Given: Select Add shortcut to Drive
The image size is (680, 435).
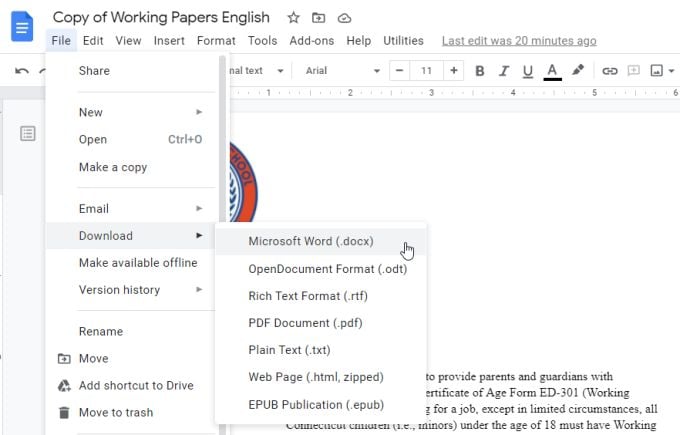Looking at the screenshot, I should 132,385.
